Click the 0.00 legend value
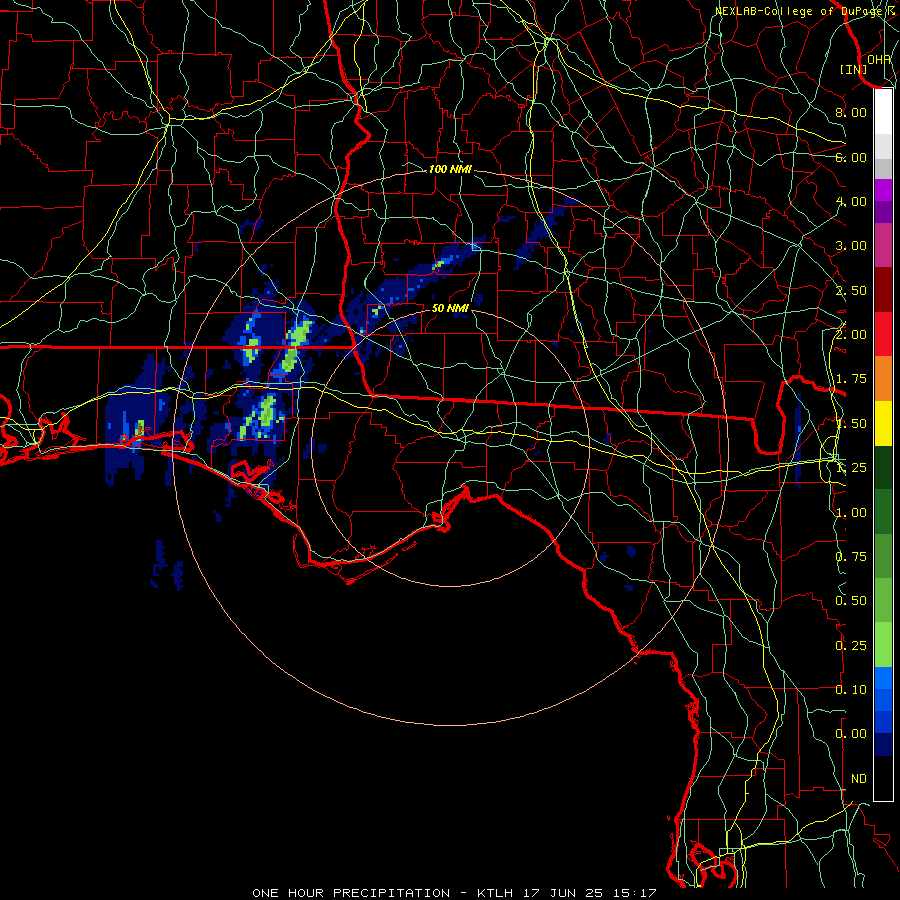Viewport: 900px width, 900px height. [851, 734]
